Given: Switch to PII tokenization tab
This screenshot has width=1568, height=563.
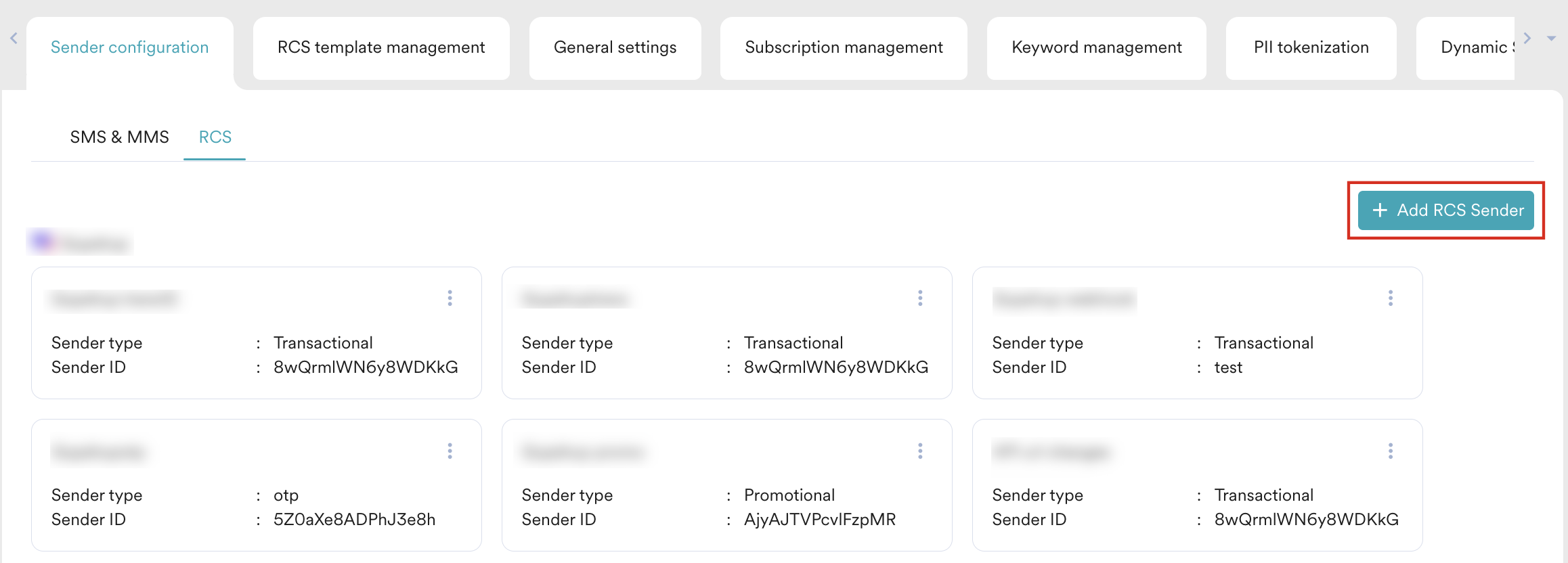Looking at the screenshot, I should [1311, 47].
